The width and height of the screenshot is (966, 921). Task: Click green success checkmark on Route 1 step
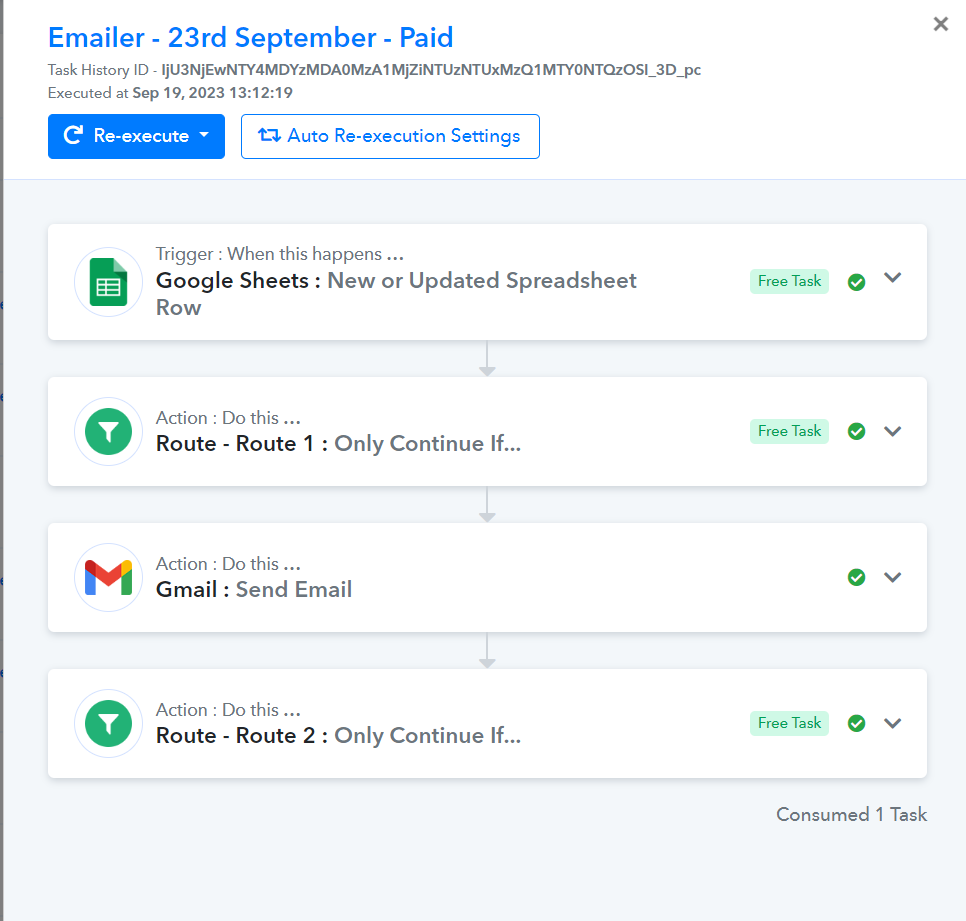856,431
